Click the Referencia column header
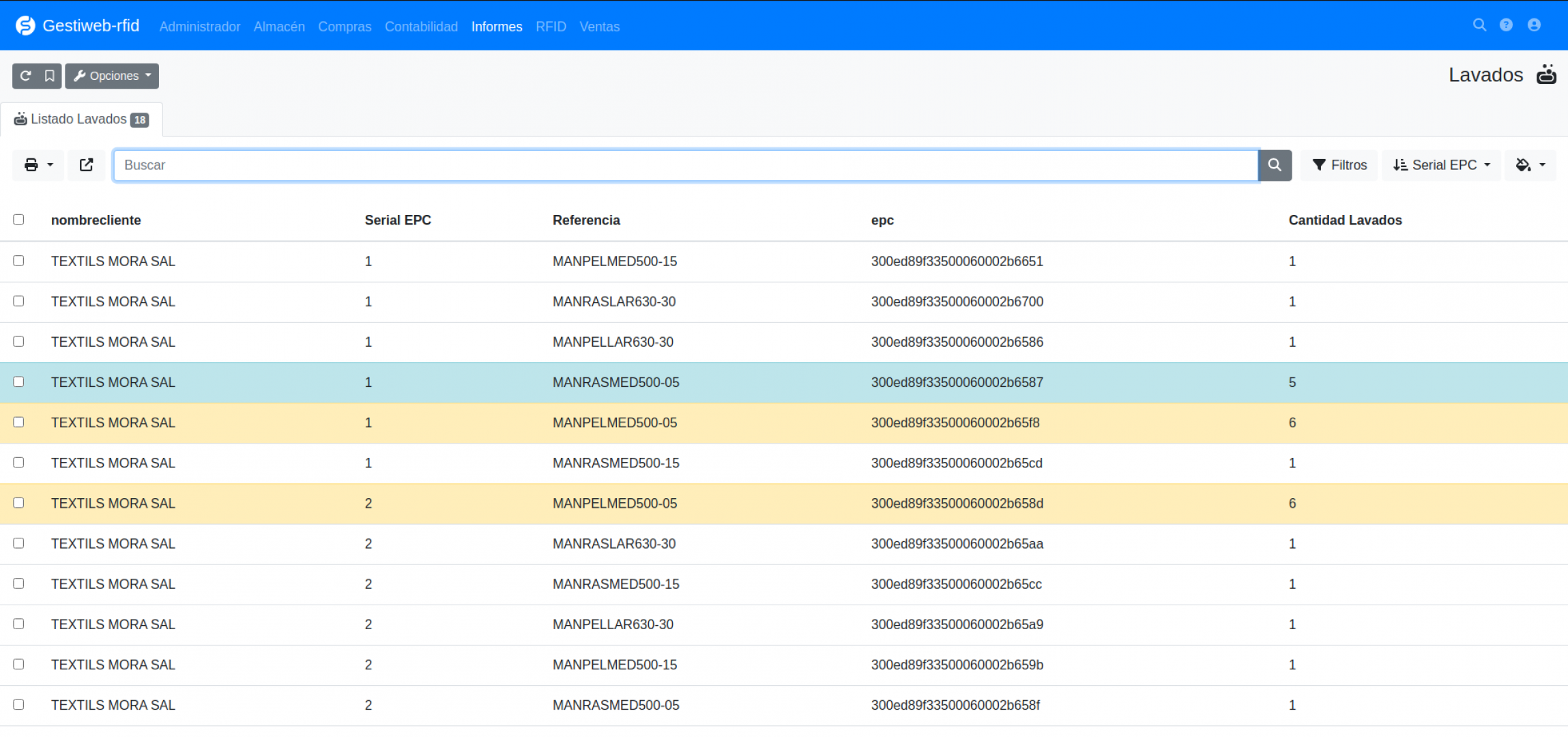The width and height of the screenshot is (1568, 737). 586,220
